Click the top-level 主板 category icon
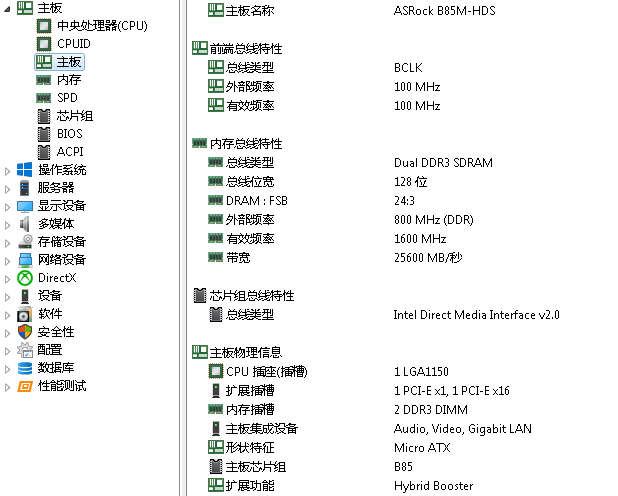This screenshot has height=496, width=618. click(25, 8)
